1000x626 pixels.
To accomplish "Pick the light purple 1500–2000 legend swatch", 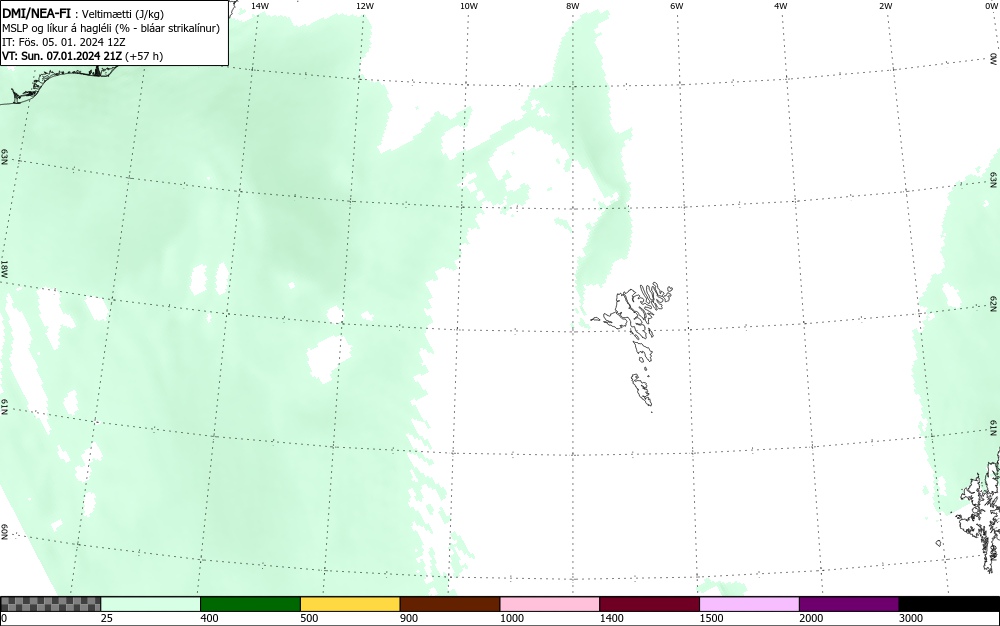I will (749, 604).
